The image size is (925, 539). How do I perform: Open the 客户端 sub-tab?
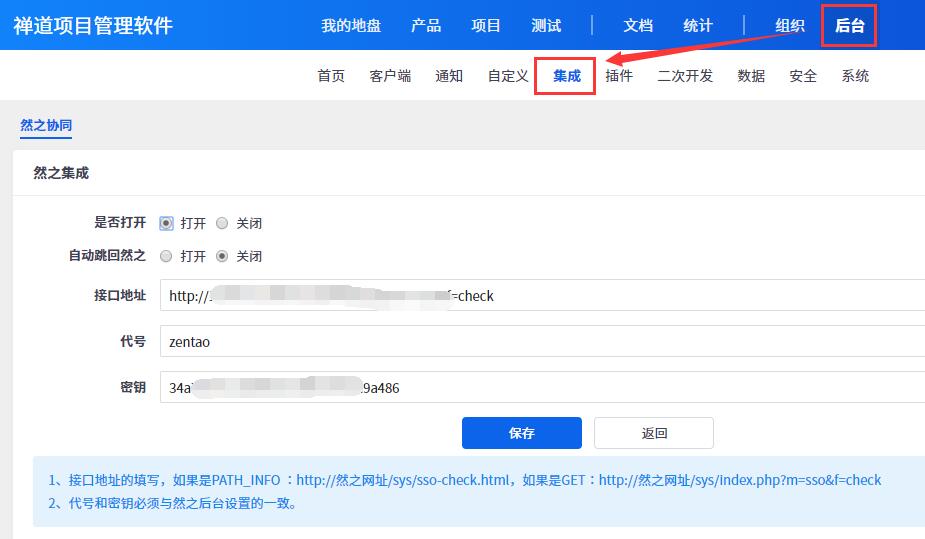390,75
